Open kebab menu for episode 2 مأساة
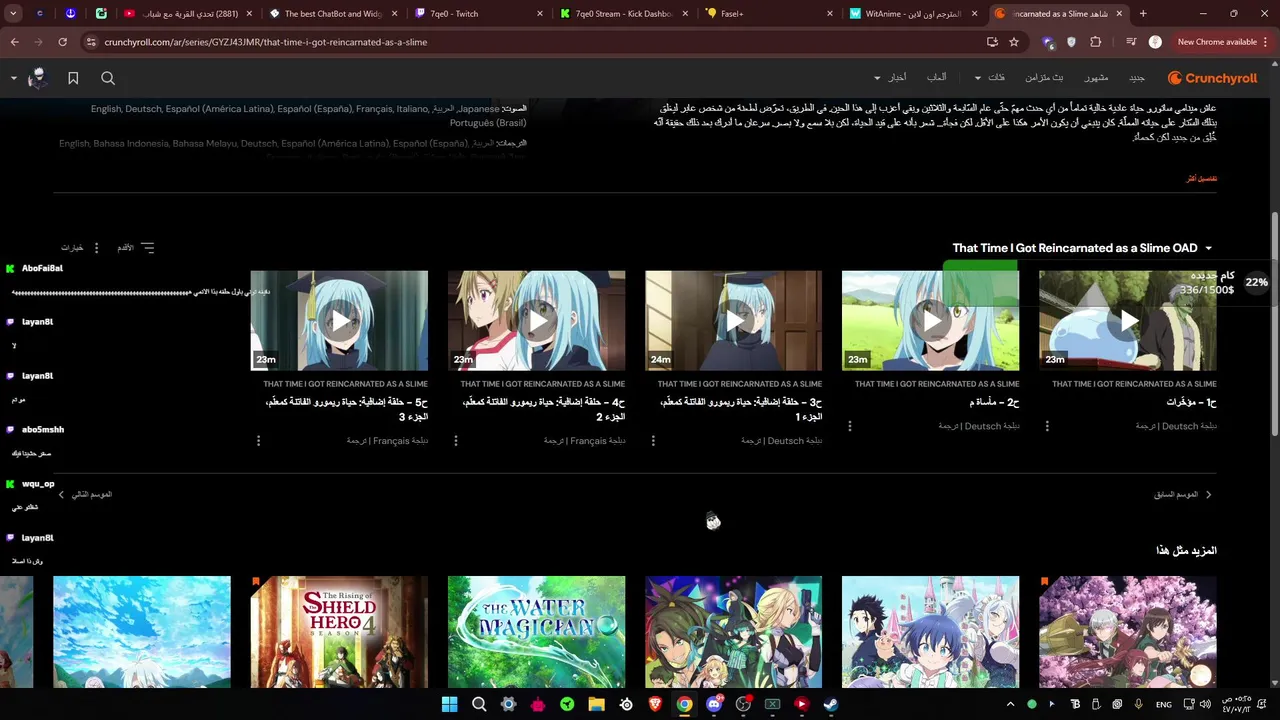Image resolution: width=1280 pixels, height=720 pixels. tap(850, 426)
